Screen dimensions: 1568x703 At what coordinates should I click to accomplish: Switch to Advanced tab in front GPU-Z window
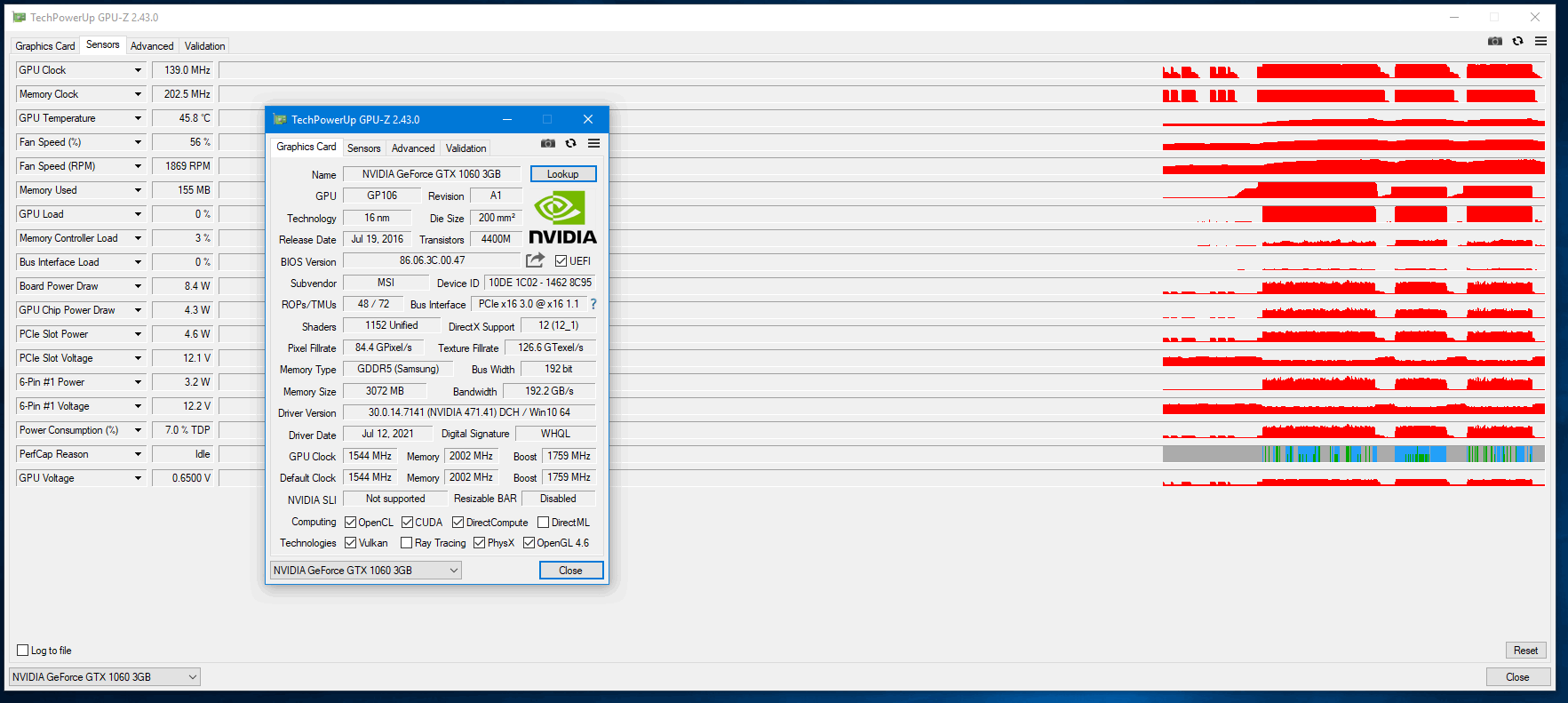[413, 148]
